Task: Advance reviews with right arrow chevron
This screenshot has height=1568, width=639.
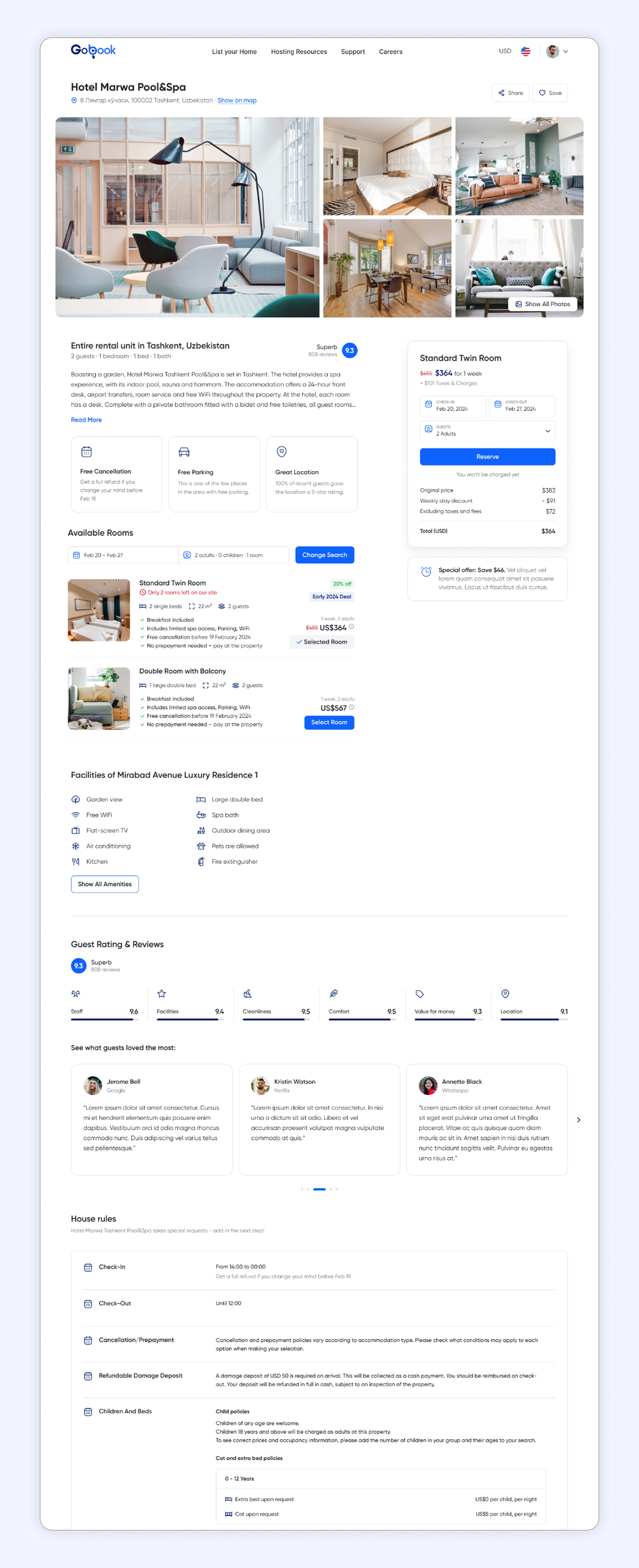Action: tap(579, 1120)
